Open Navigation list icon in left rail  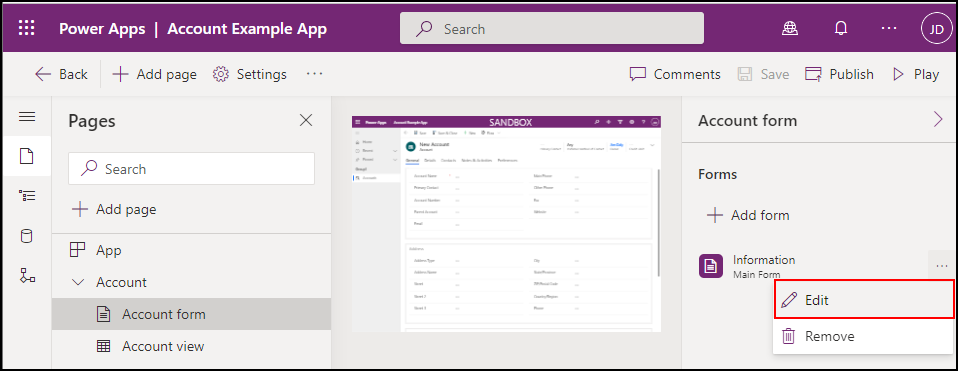pyautogui.click(x=27, y=196)
